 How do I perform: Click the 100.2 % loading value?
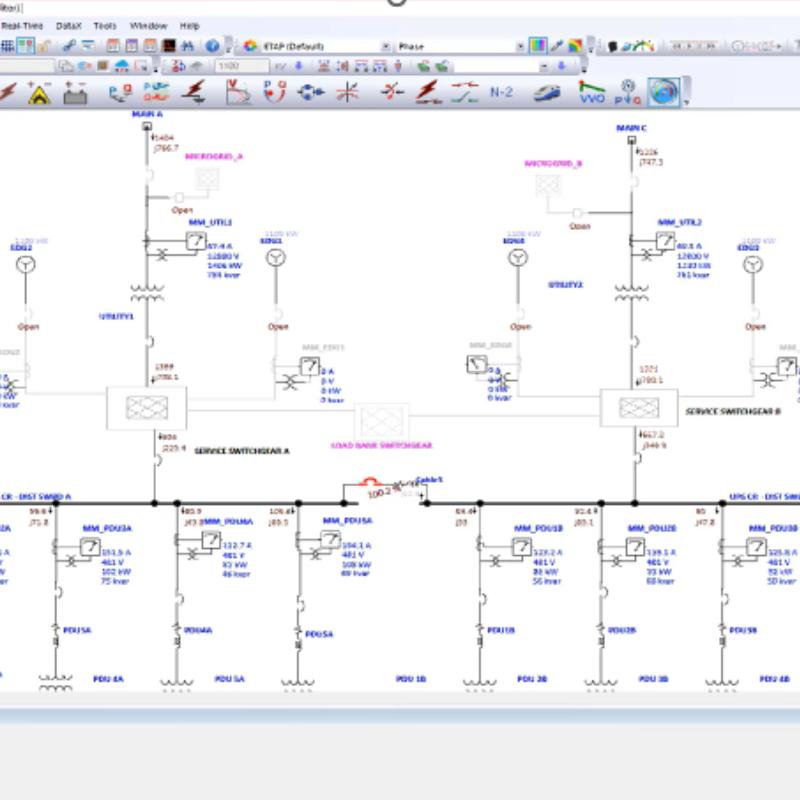[385, 492]
